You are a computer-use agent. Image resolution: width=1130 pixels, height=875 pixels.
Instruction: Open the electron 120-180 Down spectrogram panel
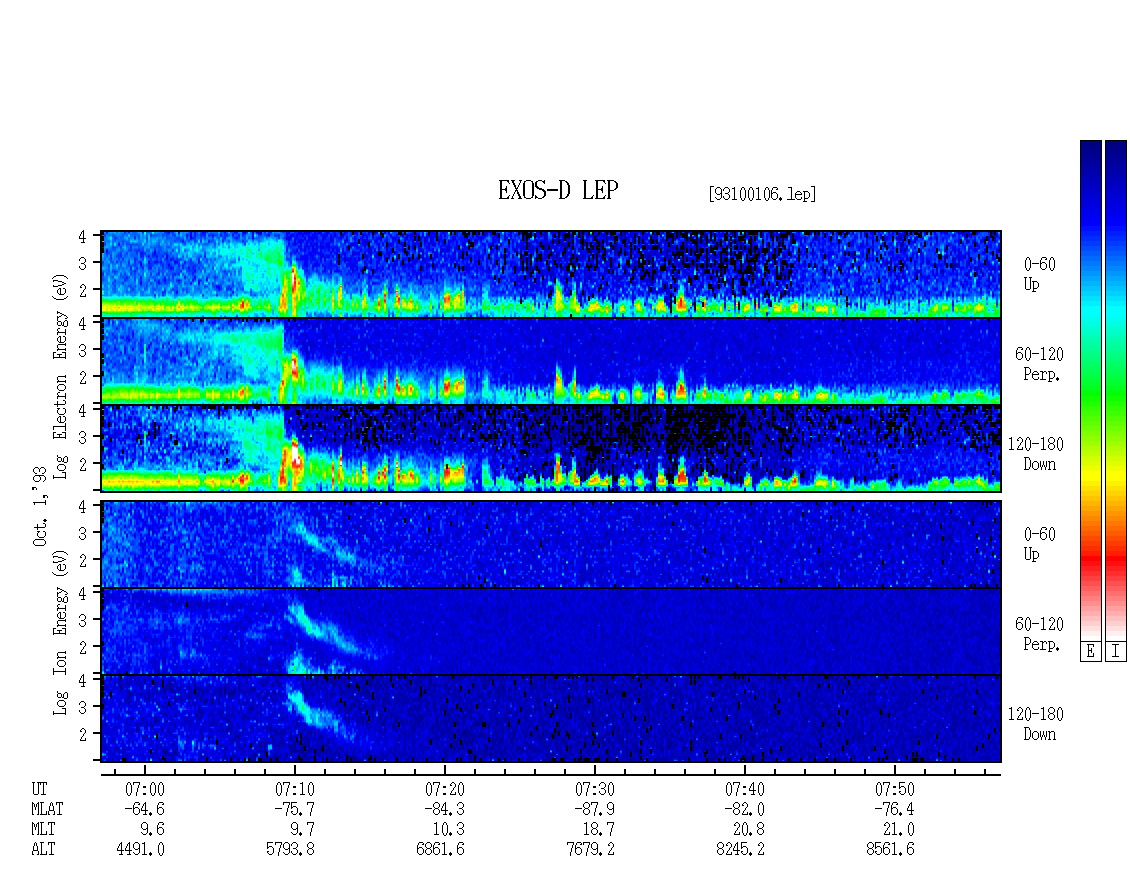coord(551,448)
